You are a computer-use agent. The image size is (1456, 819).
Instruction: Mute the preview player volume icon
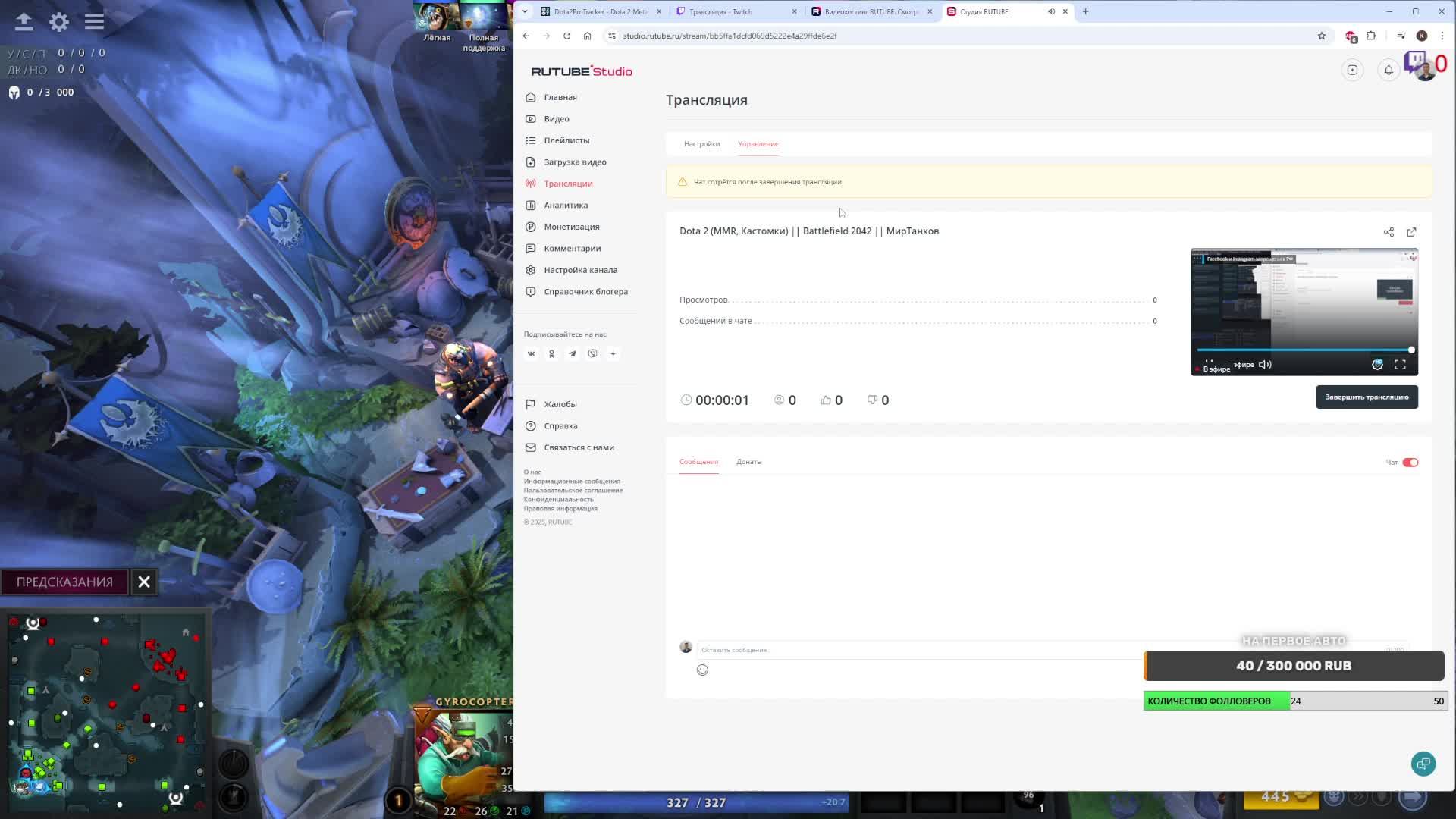pos(1265,365)
